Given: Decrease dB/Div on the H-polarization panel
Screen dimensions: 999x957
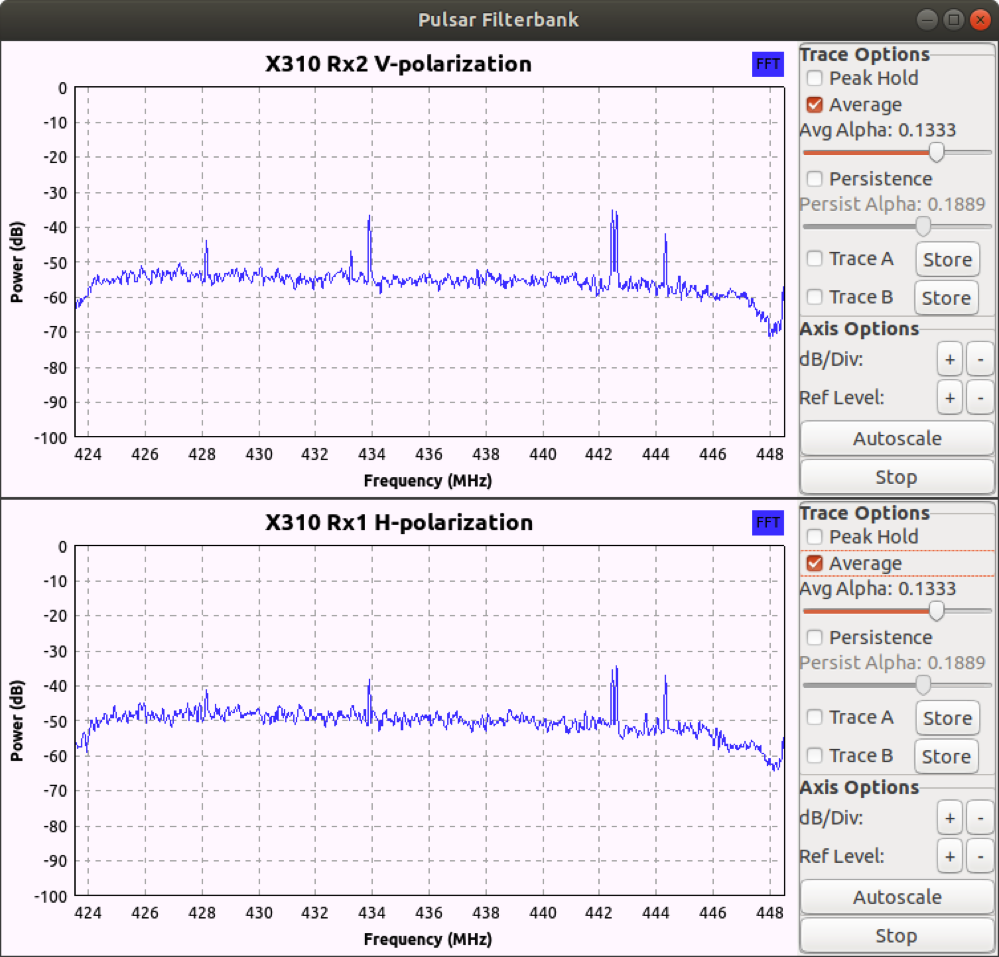Looking at the screenshot, I should point(981,818).
